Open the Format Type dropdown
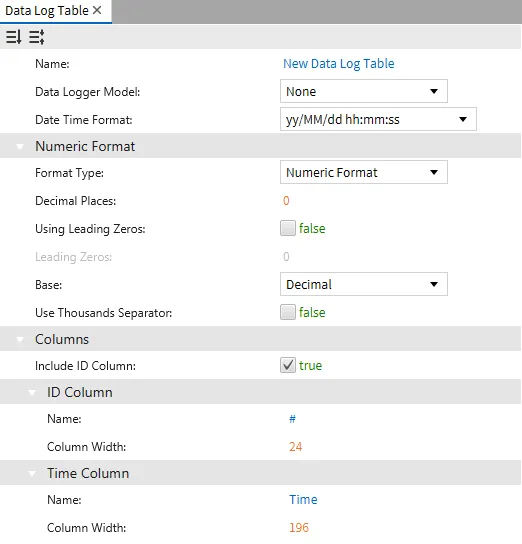Viewport: 522px width, 544px height. (x=364, y=172)
